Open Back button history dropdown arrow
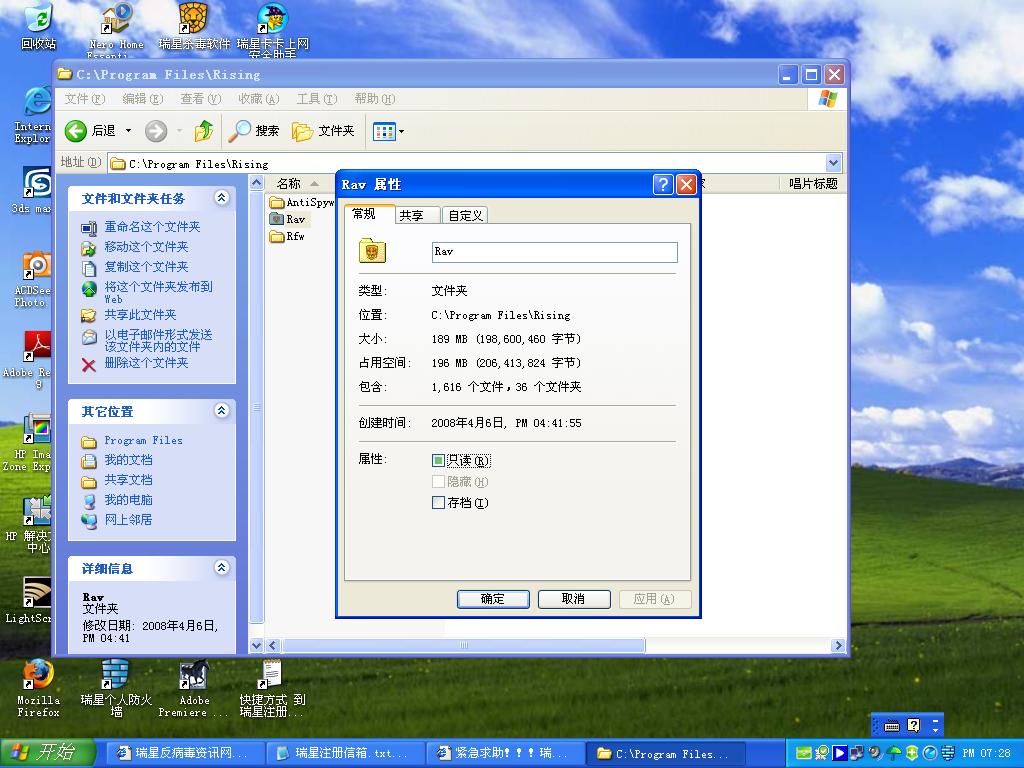Screen dimensions: 1024x768 point(129,131)
